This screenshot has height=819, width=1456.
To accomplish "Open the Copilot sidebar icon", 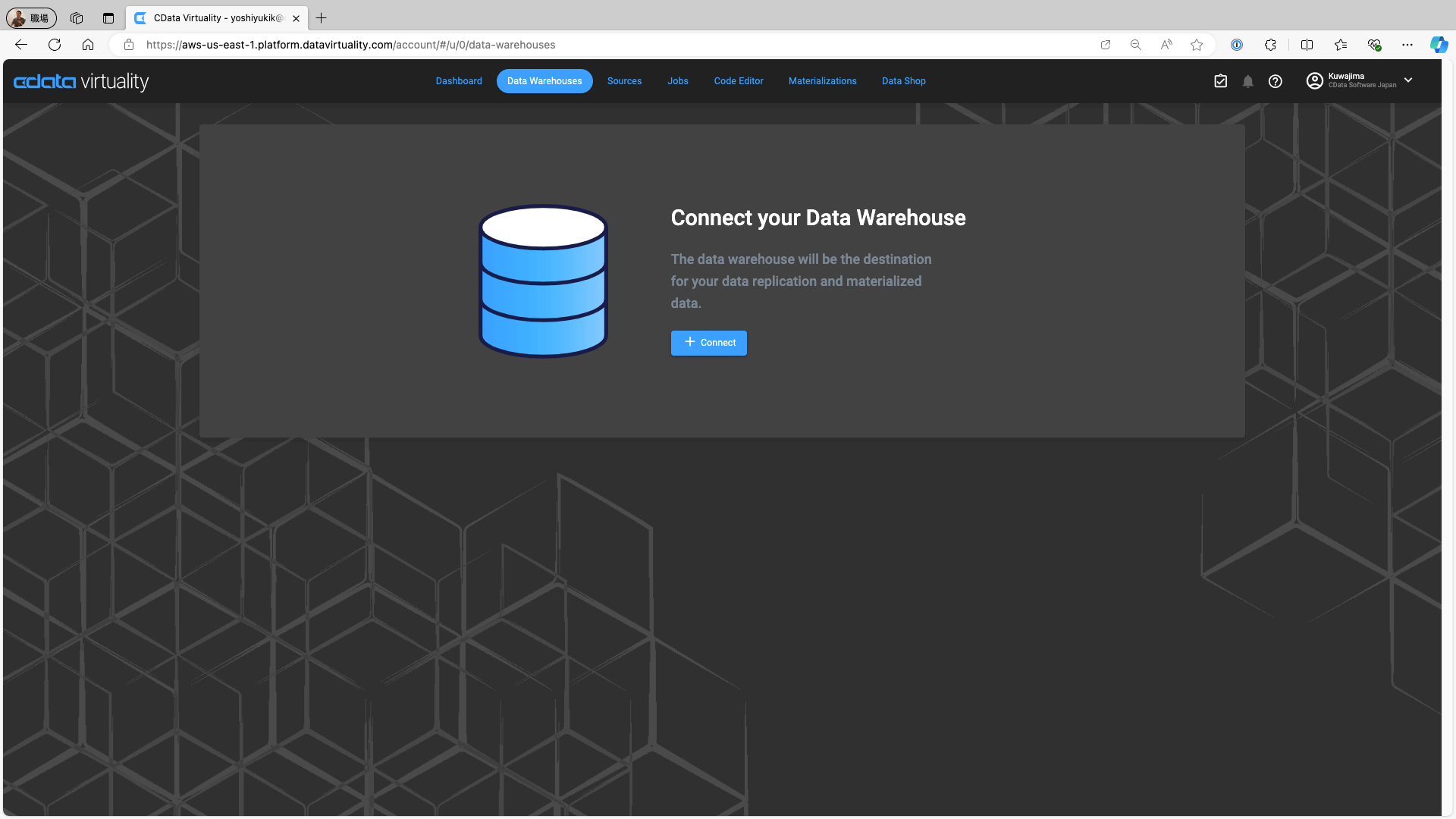I will pyautogui.click(x=1439, y=45).
